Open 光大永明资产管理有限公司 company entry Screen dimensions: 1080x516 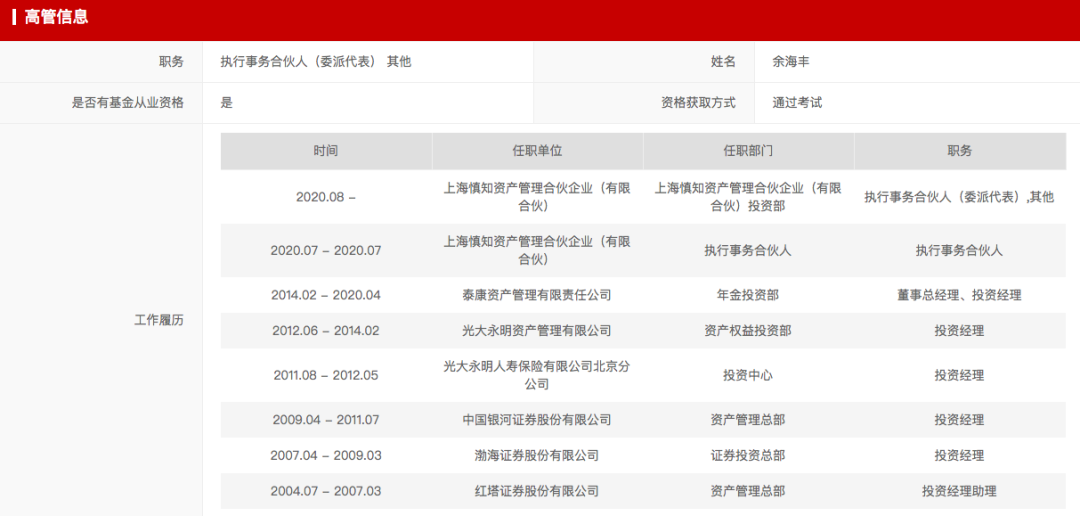click(x=537, y=330)
